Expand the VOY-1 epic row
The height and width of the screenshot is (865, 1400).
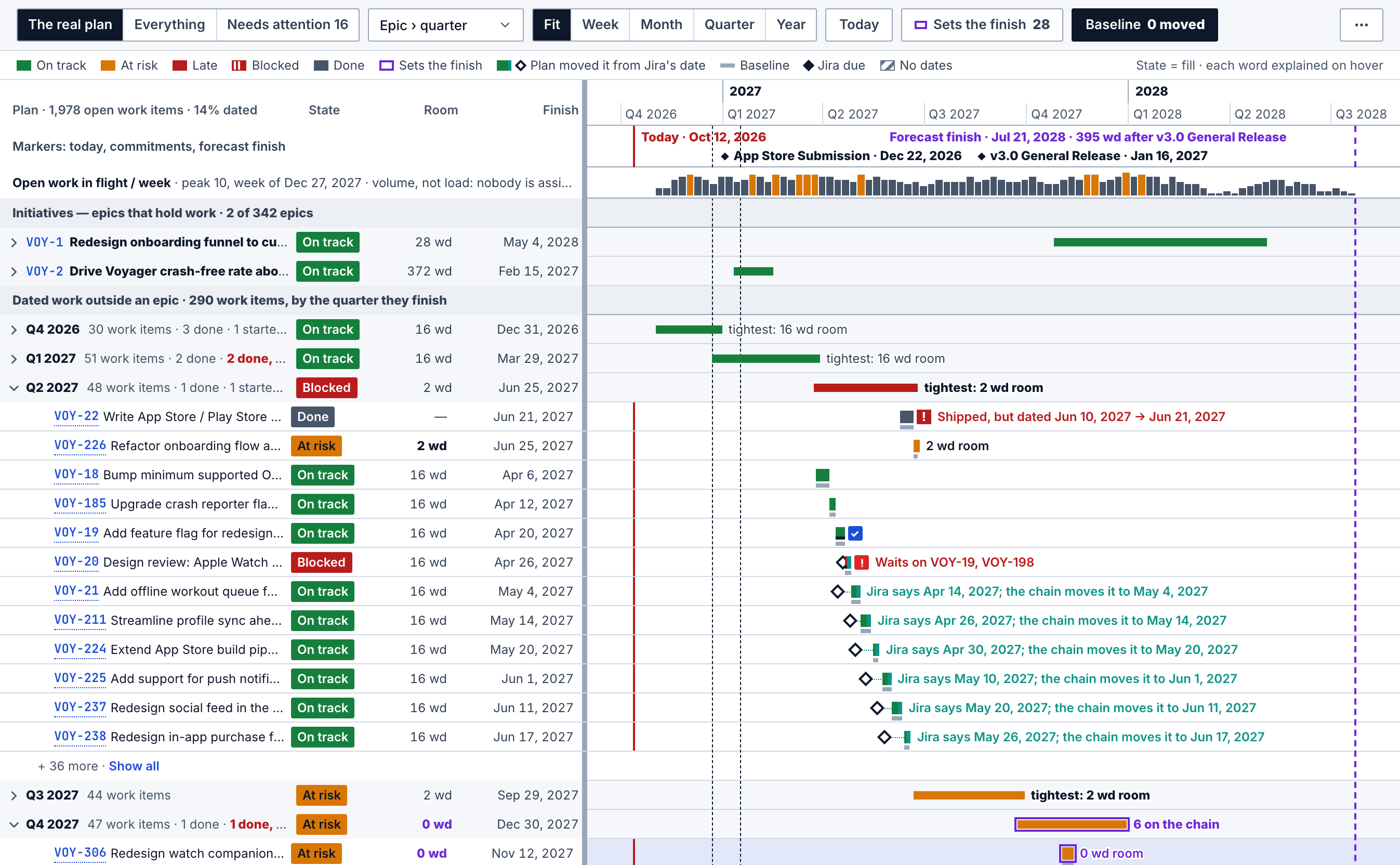pyautogui.click(x=15, y=243)
